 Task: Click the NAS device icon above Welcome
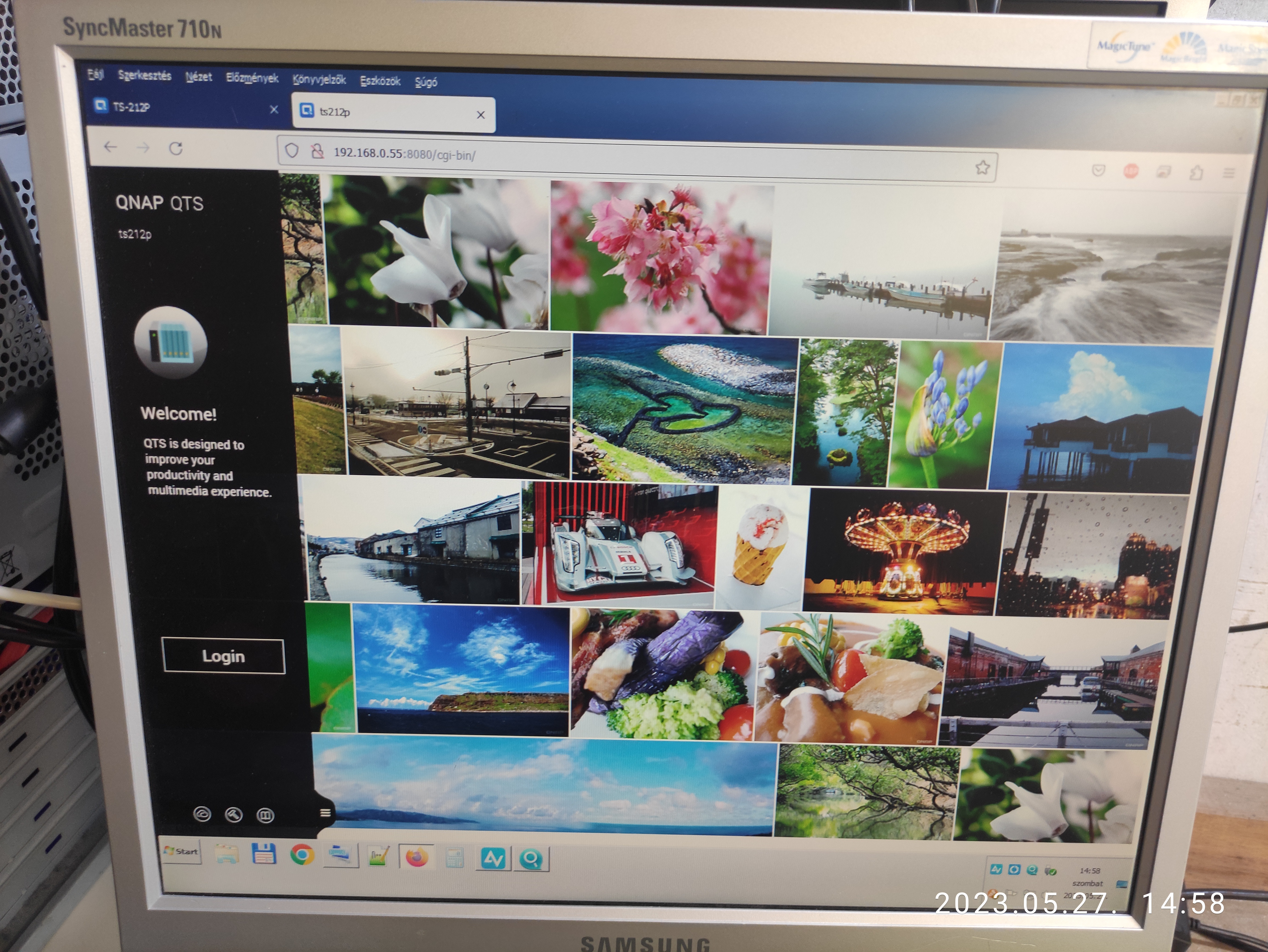(x=170, y=343)
